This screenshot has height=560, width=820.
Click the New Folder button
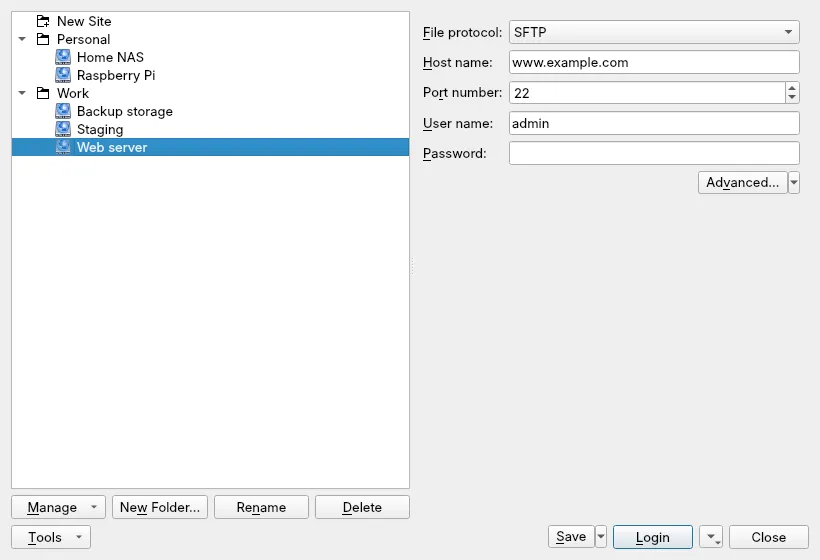tap(160, 507)
